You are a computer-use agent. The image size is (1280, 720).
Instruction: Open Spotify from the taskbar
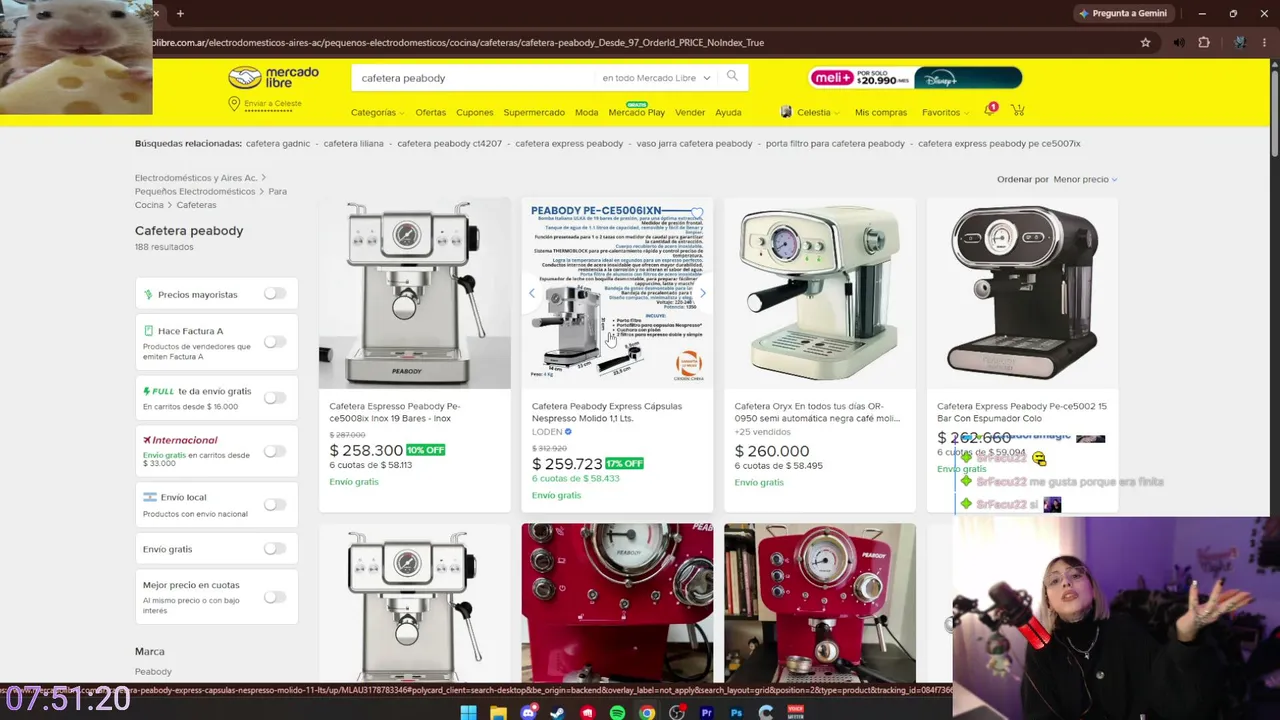click(x=617, y=712)
